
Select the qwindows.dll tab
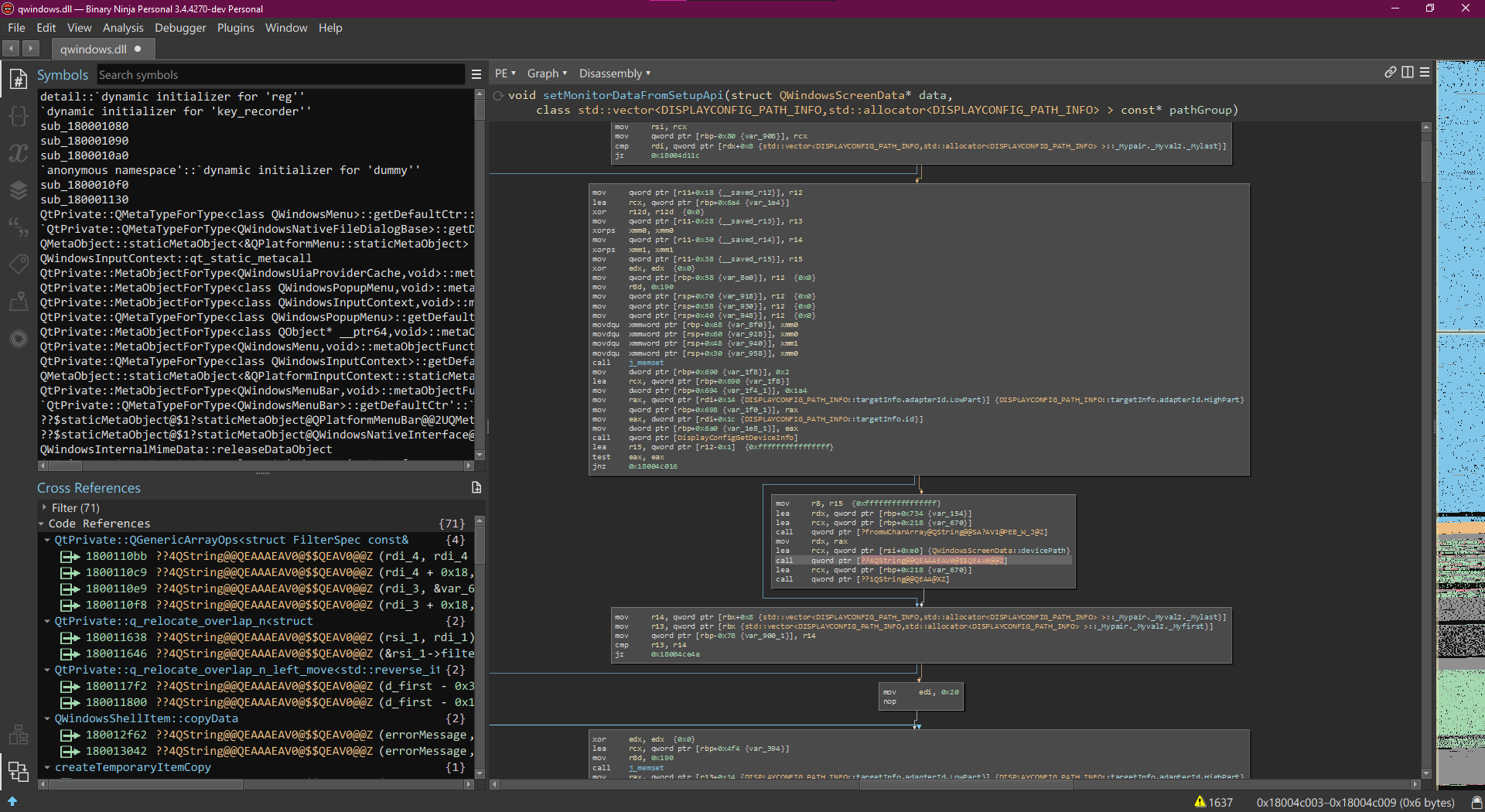point(102,49)
